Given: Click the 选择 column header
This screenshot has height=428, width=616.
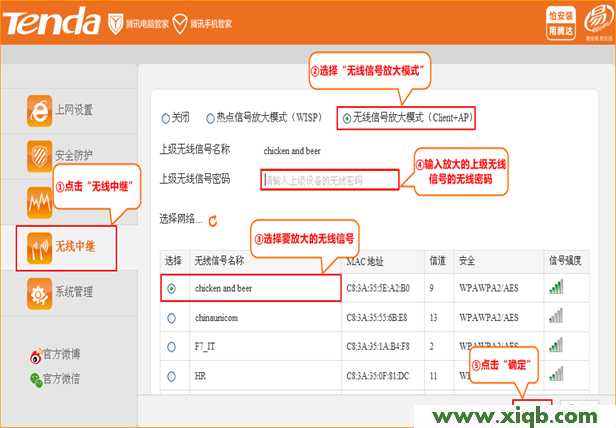Looking at the screenshot, I should (173, 261).
